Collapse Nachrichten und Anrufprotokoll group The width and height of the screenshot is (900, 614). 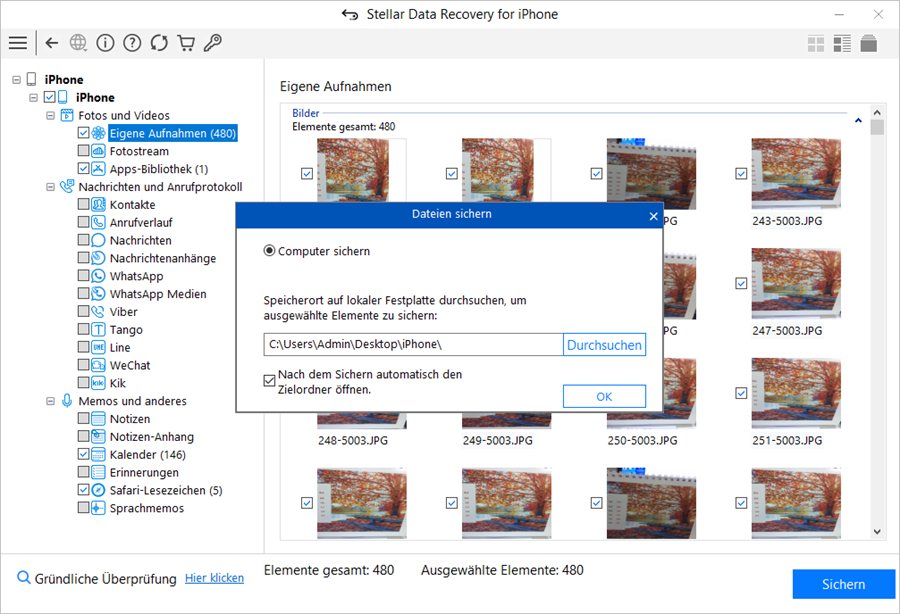[51, 187]
